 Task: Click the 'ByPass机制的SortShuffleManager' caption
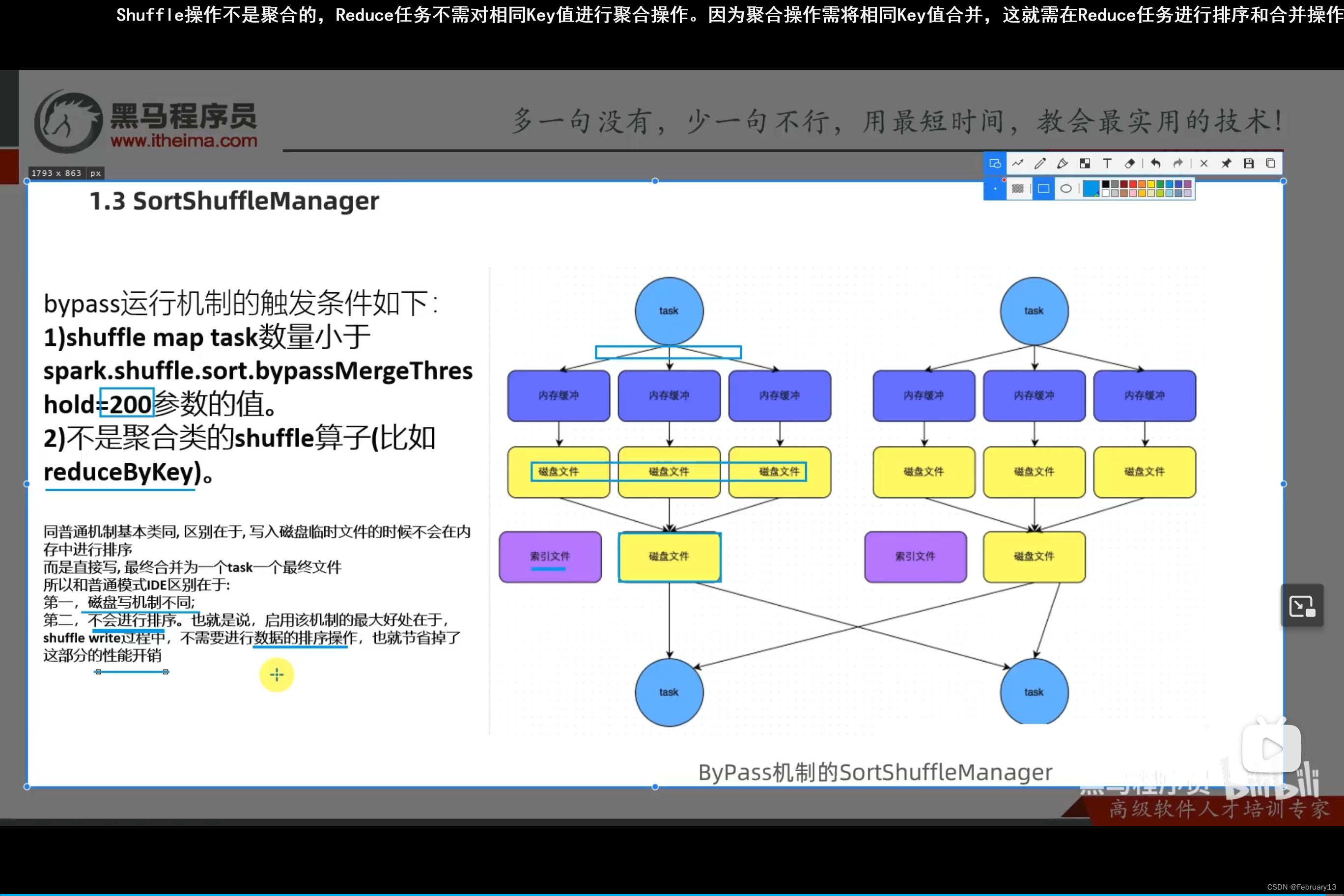tap(875, 773)
